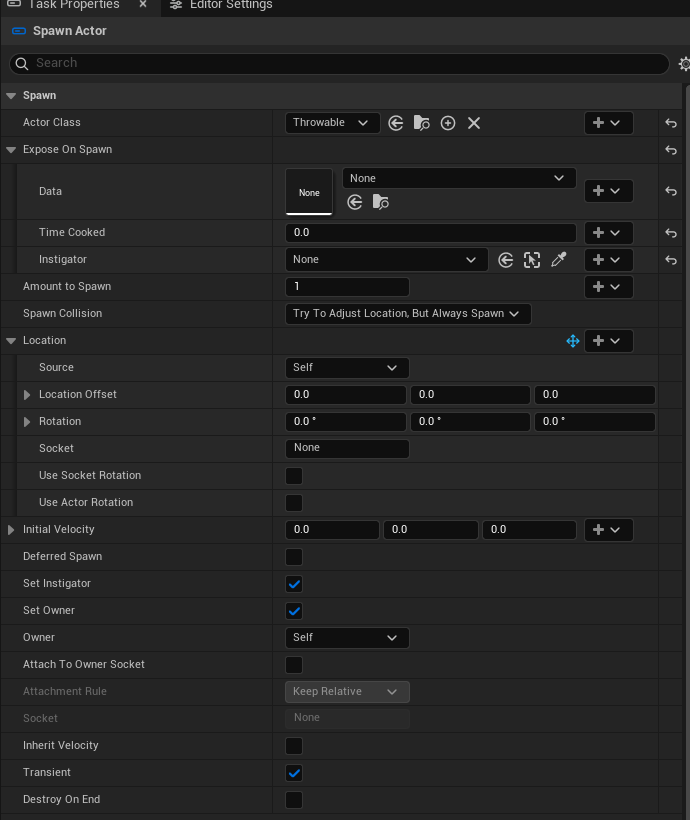Uncheck Set Owner
Image resolution: width=690 pixels, height=820 pixels.
(x=294, y=611)
